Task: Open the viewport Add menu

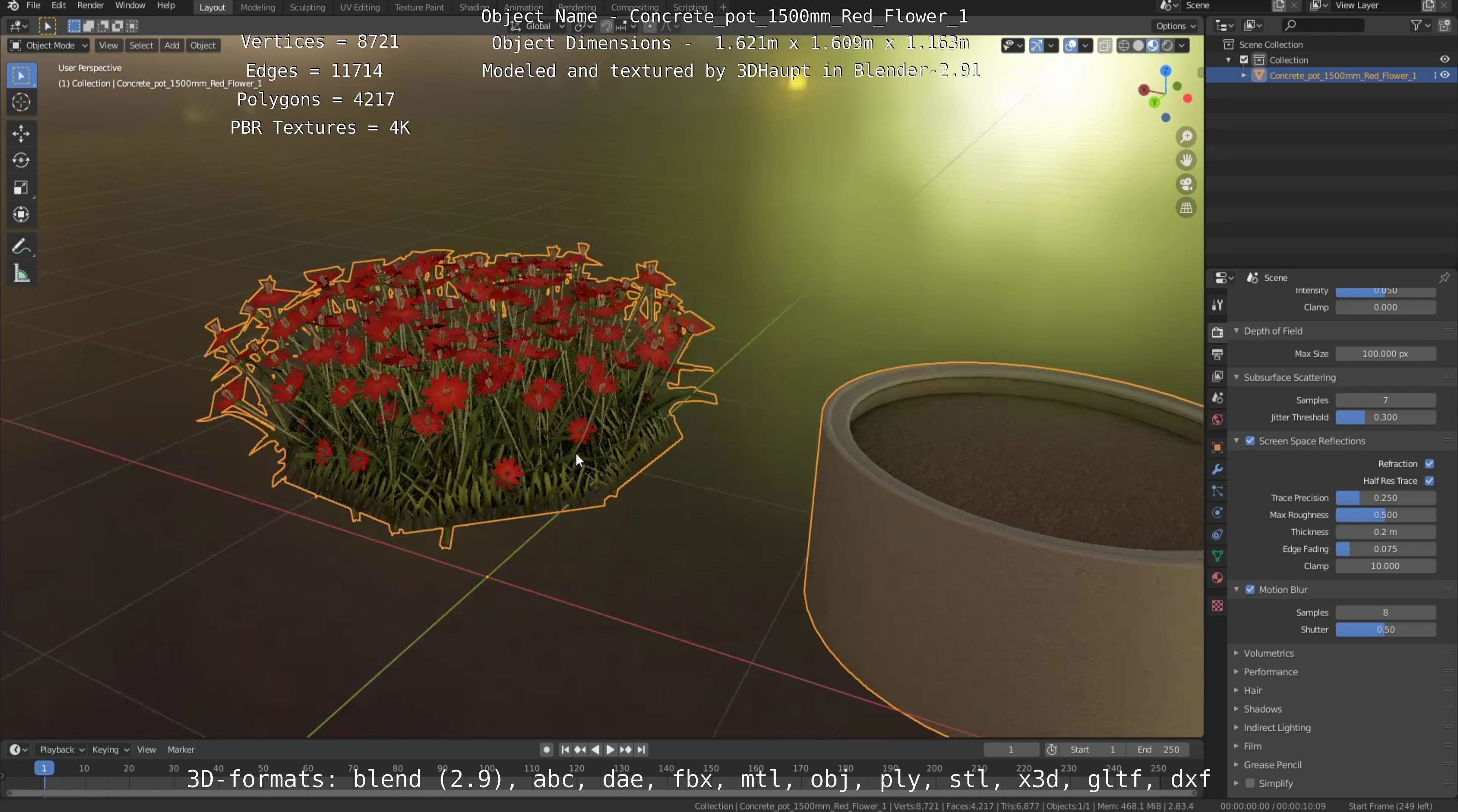Action: (172, 45)
